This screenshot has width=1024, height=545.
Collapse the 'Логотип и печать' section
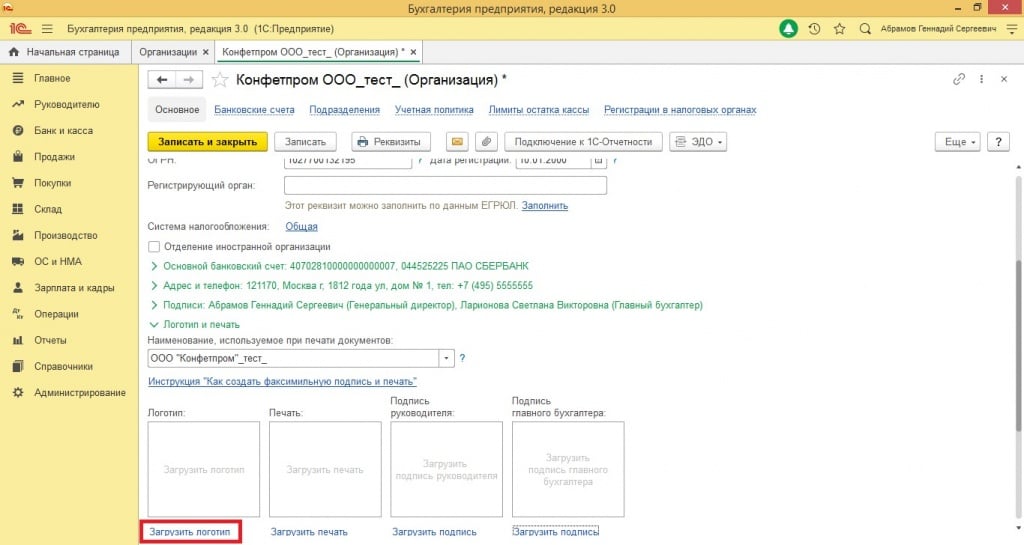coord(153,324)
